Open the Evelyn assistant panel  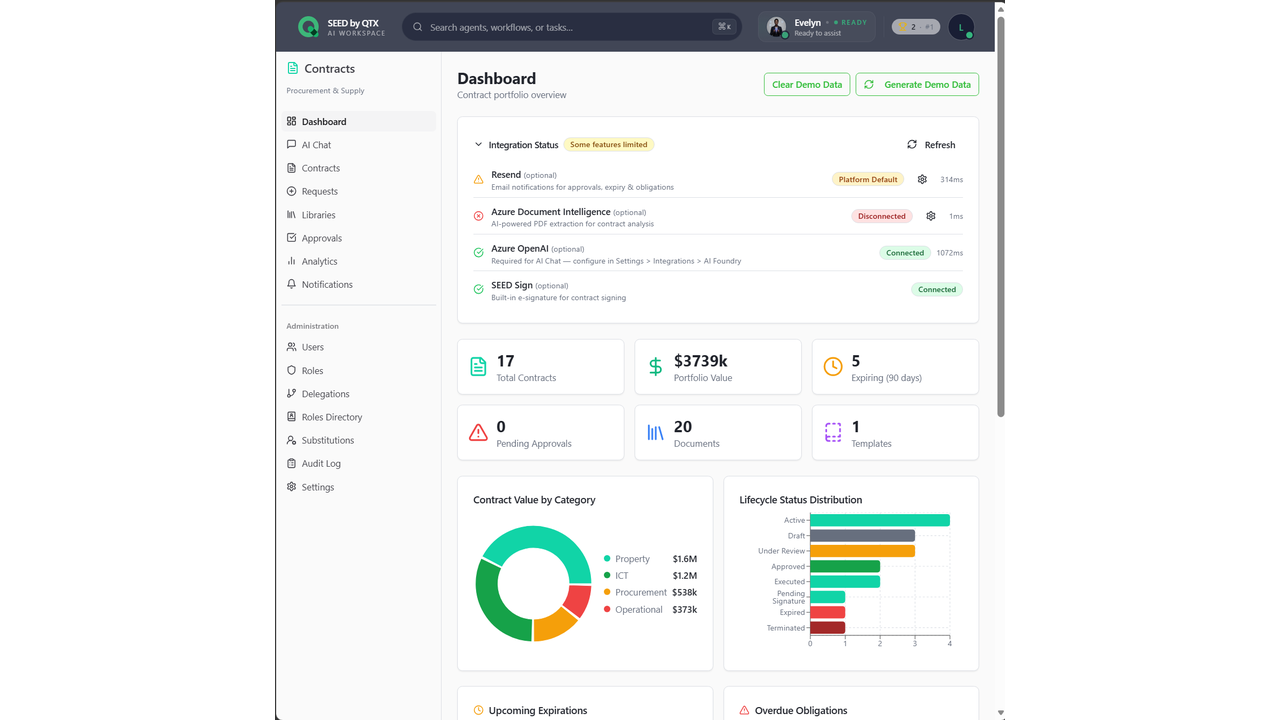click(817, 27)
